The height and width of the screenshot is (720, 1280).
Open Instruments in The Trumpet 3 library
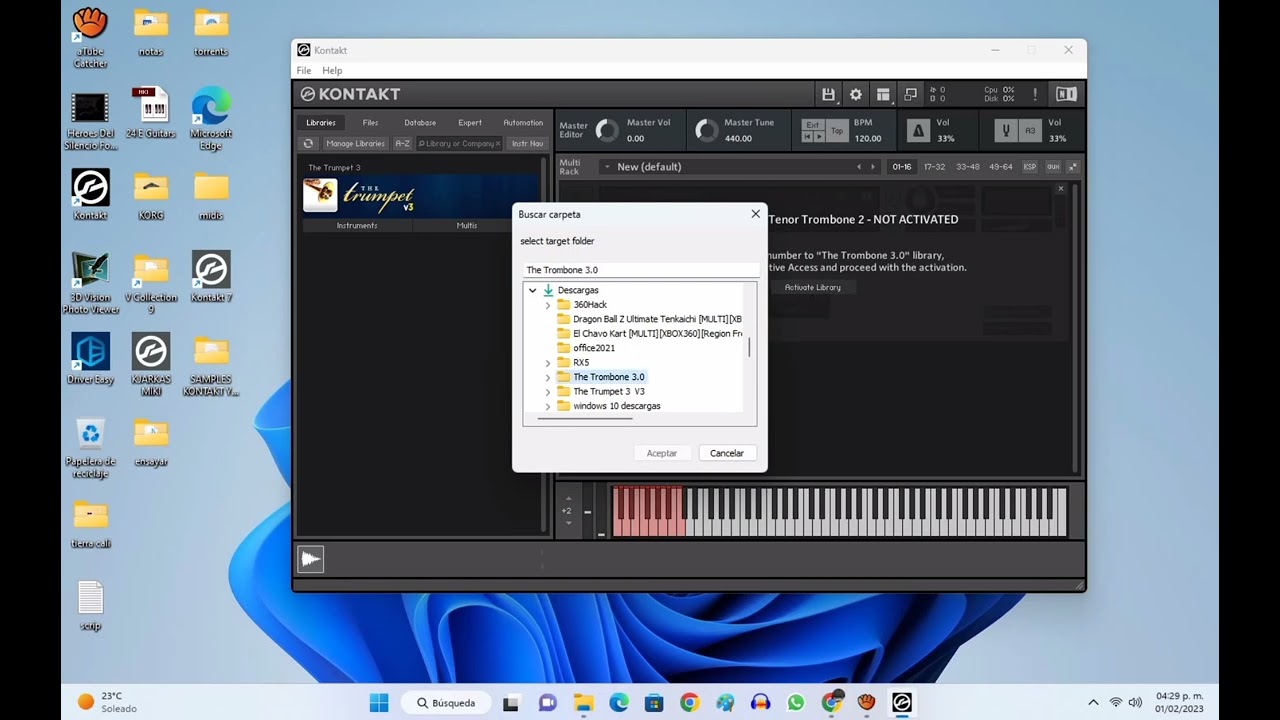357,225
